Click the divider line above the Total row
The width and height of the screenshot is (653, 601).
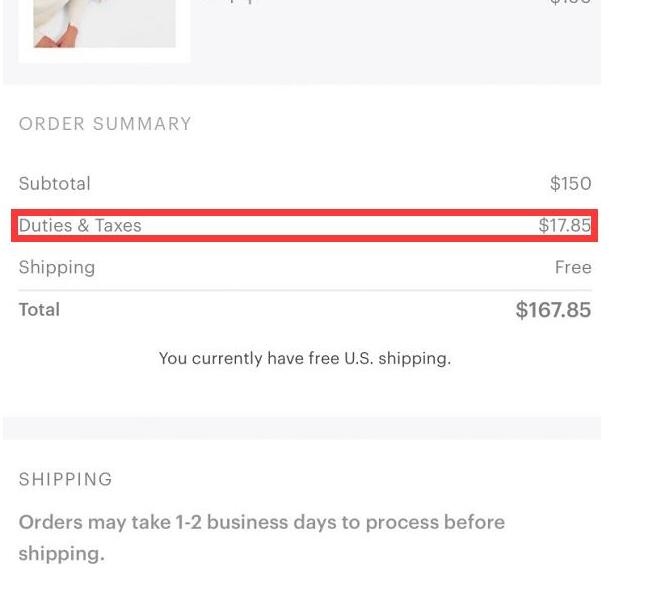click(305, 290)
